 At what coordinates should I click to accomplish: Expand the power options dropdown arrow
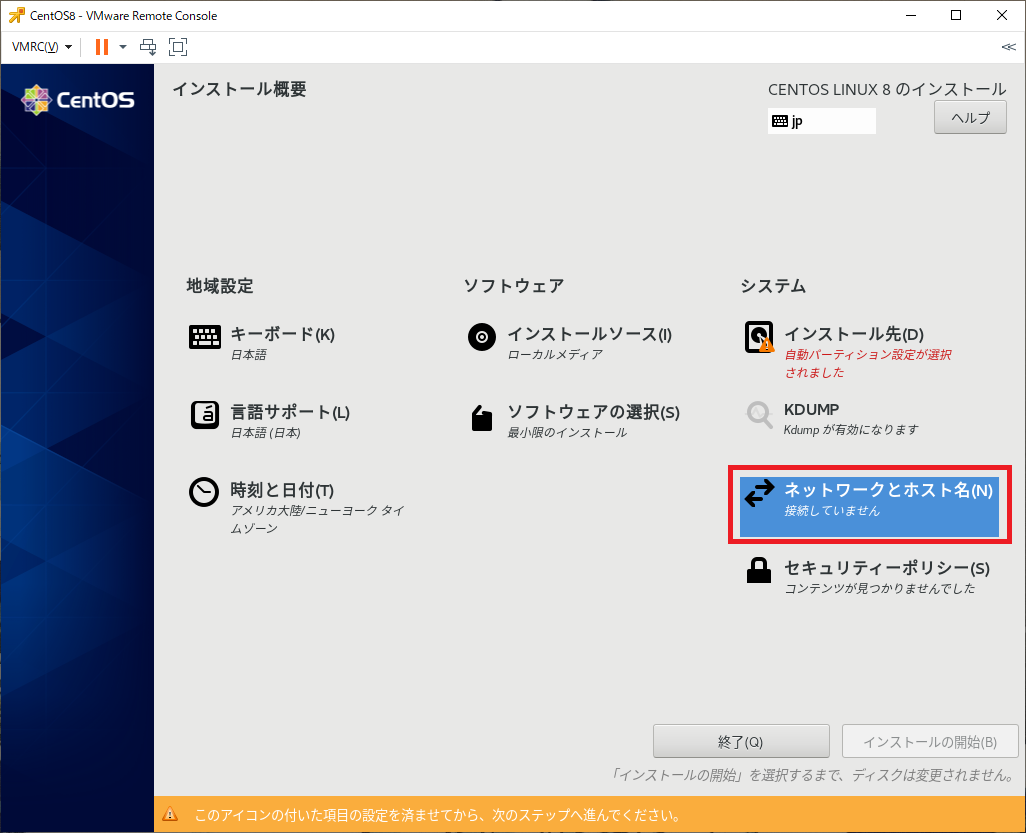[x=123, y=46]
